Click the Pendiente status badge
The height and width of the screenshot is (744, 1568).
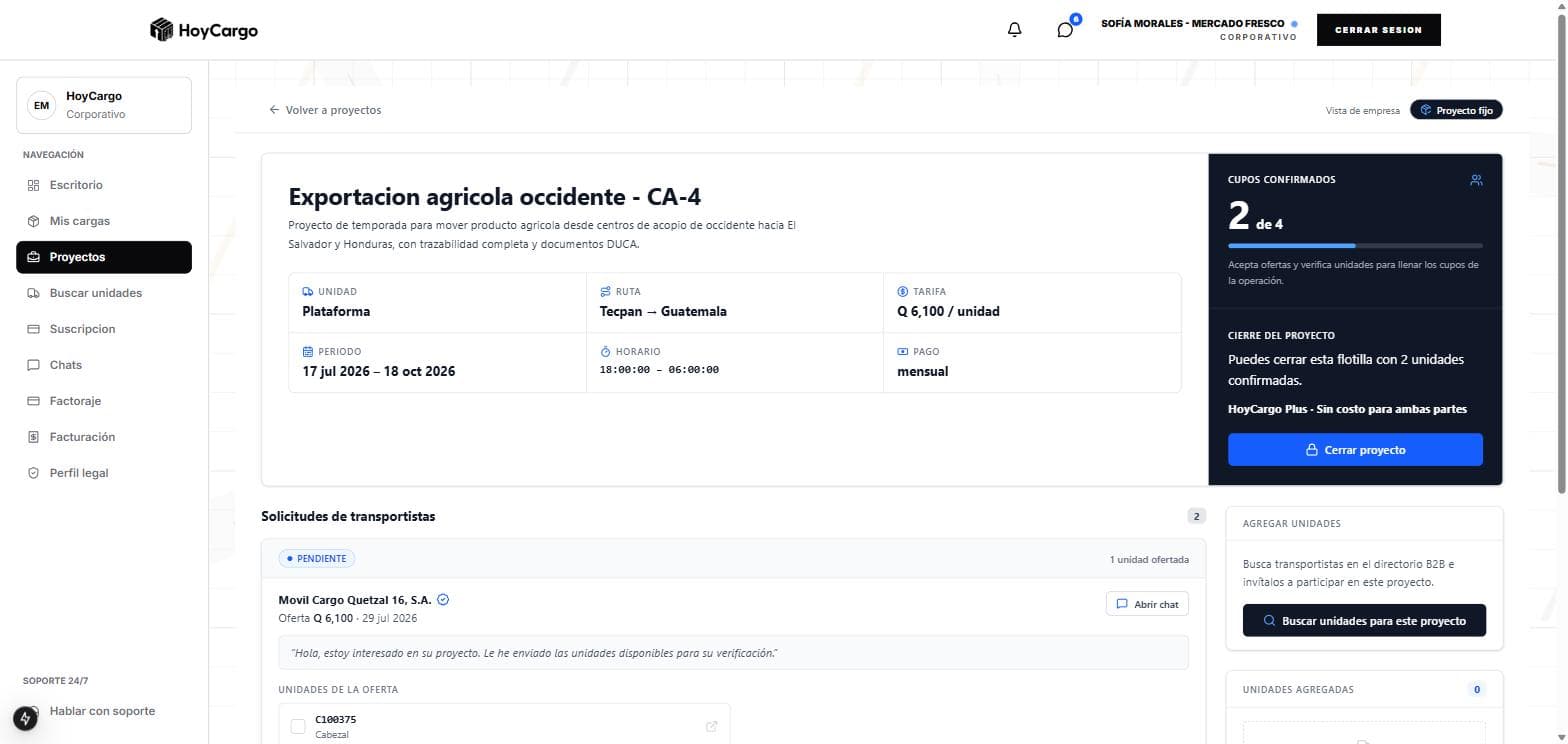point(317,559)
